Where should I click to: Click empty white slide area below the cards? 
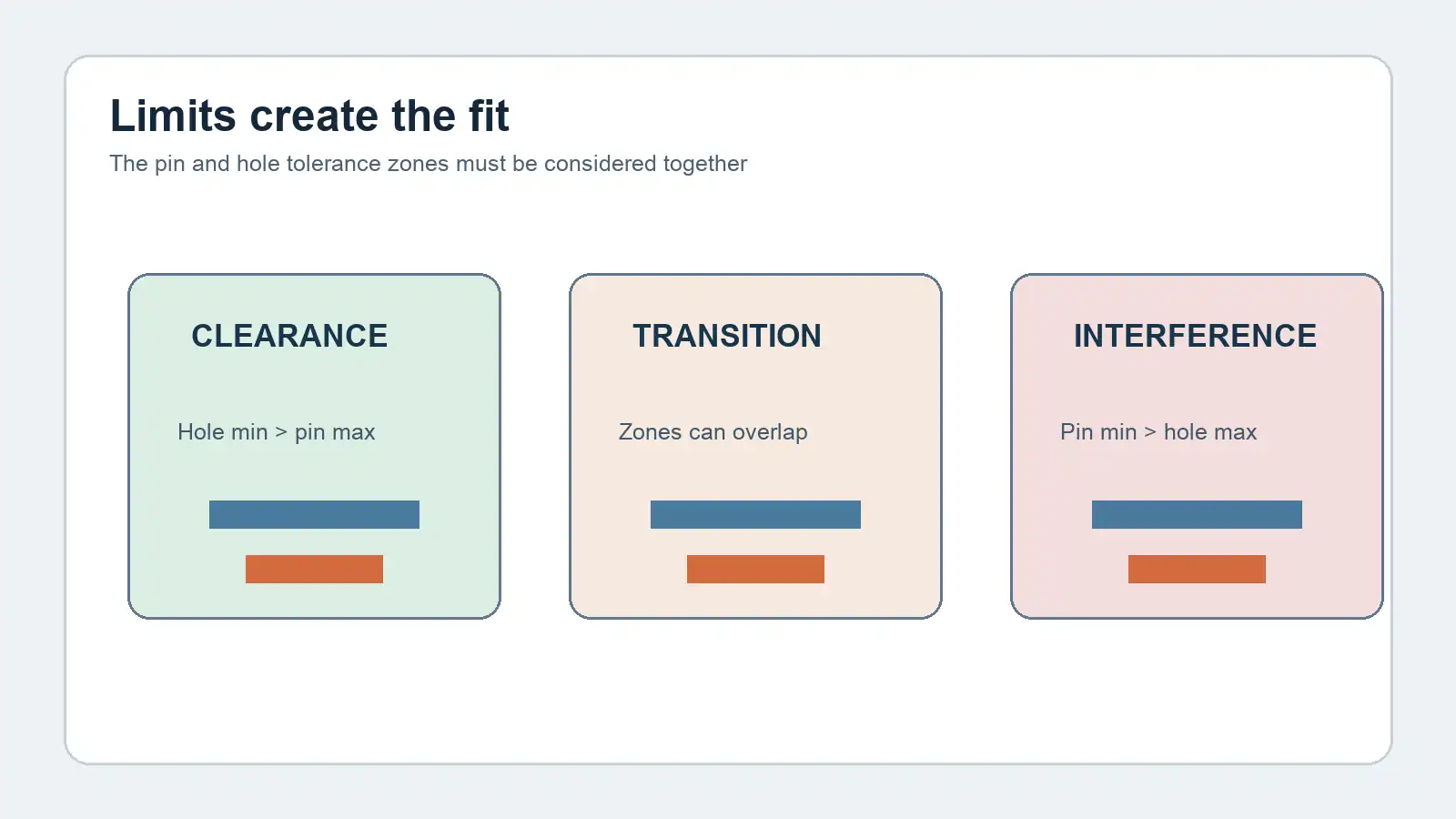click(x=728, y=692)
